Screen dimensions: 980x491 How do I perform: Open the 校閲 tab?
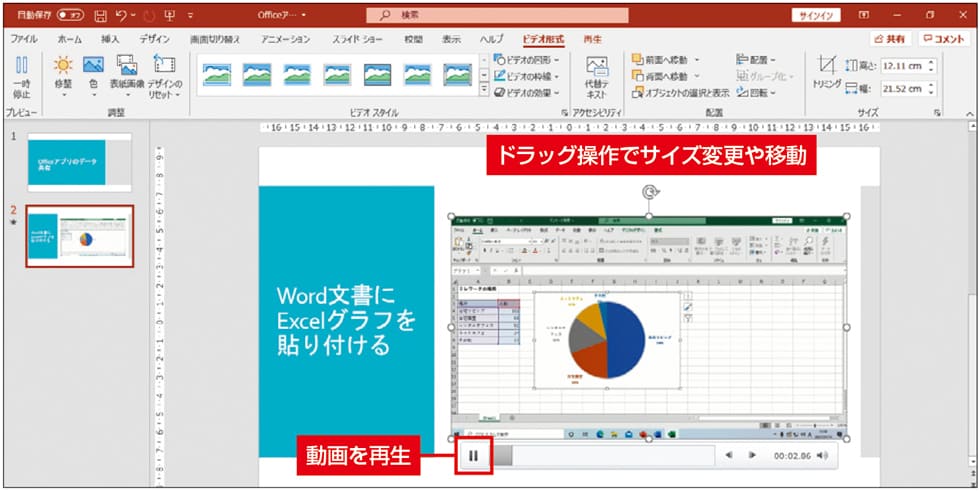[413, 39]
